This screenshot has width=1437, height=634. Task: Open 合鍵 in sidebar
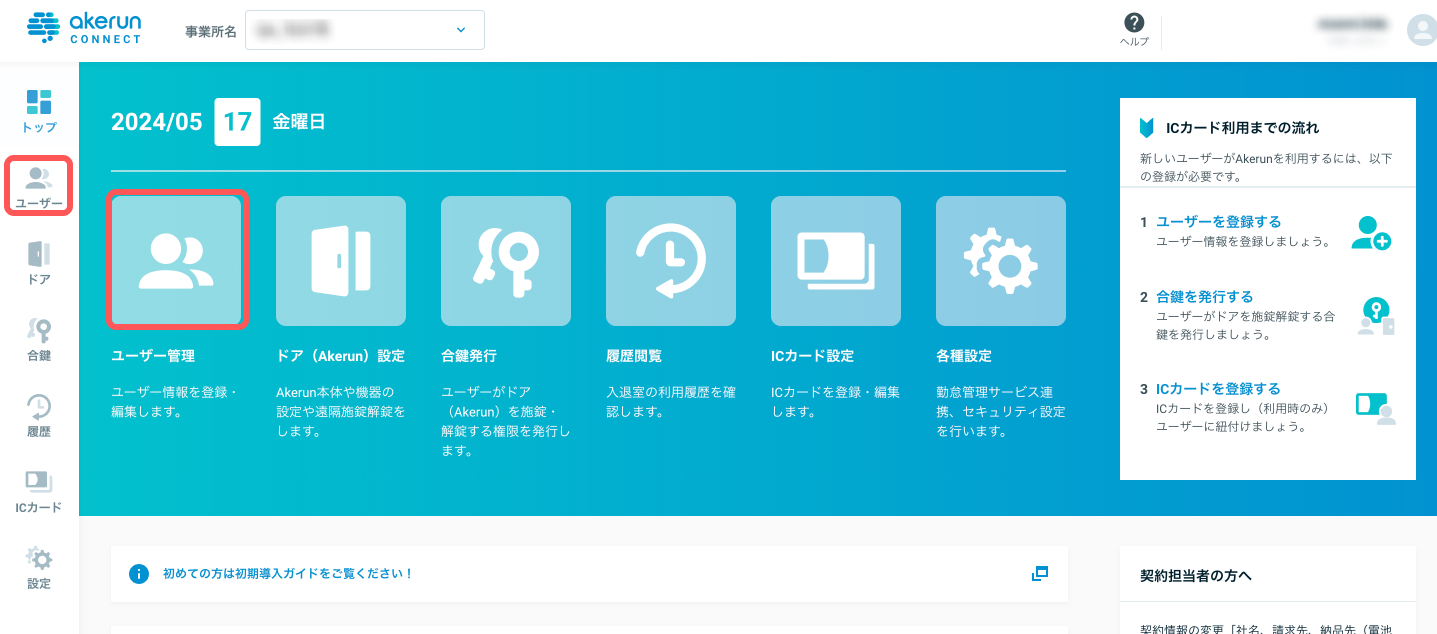[x=39, y=339]
